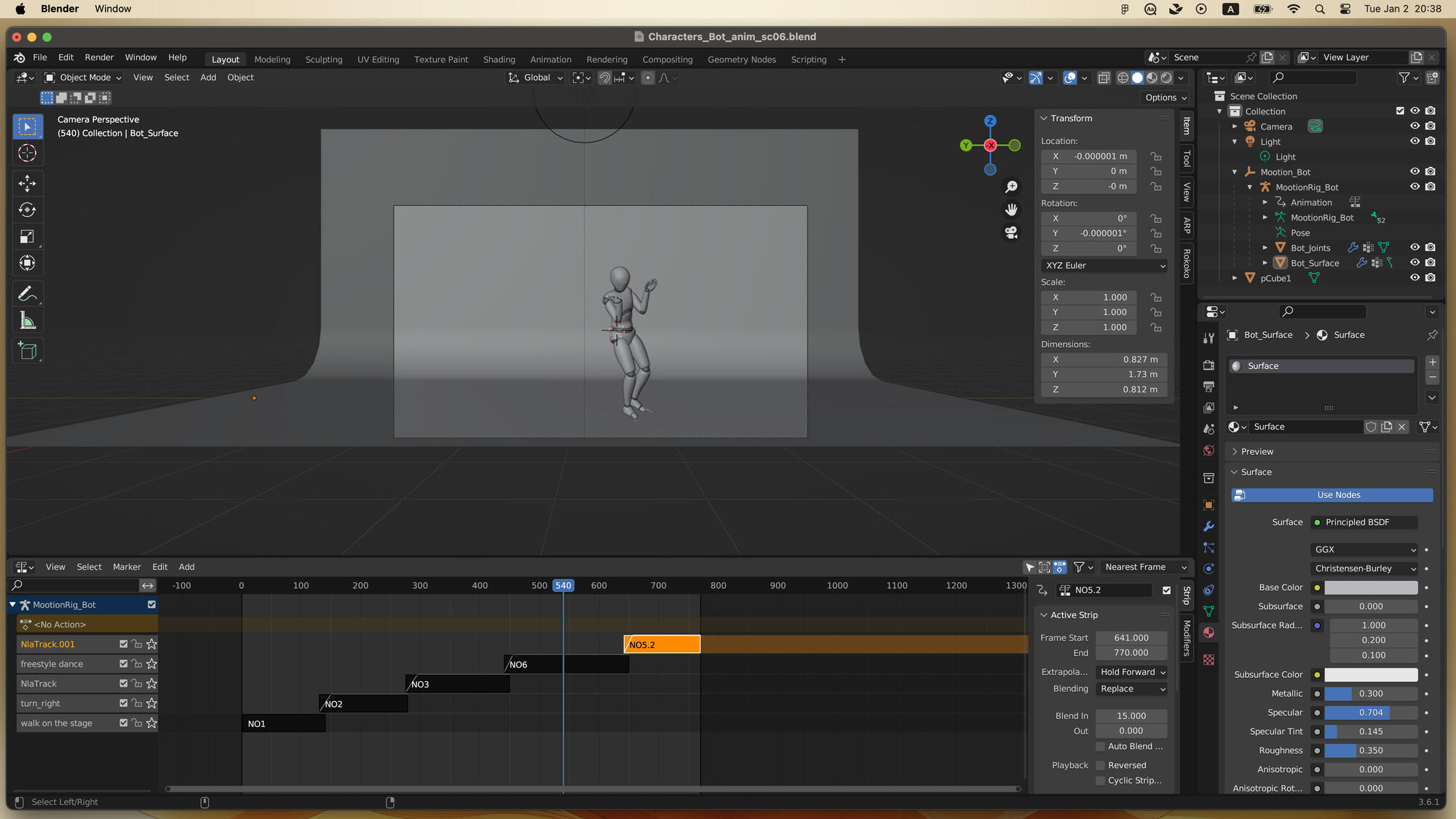The height and width of the screenshot is (819, 1456).
Task: Open the XYZ Euler rotation mode dropdown
Action: pyautogui.click(x=1104, y=266)
